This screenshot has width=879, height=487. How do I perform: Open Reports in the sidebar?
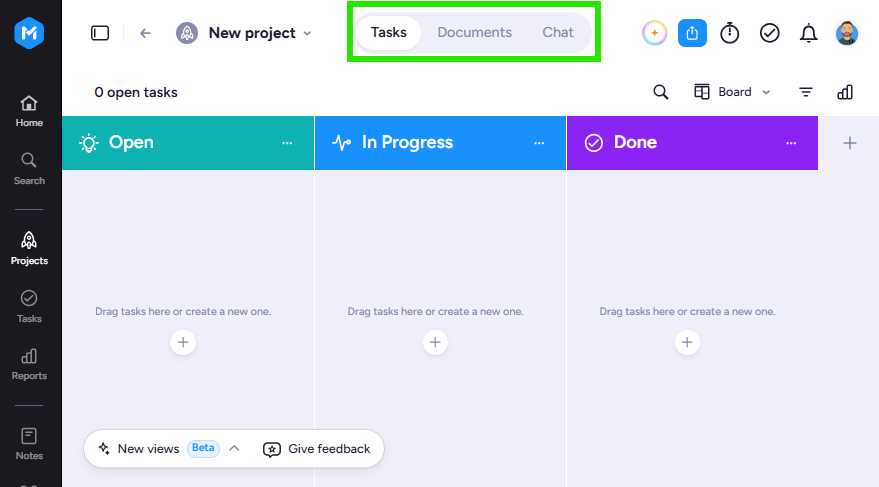(29, 364)
